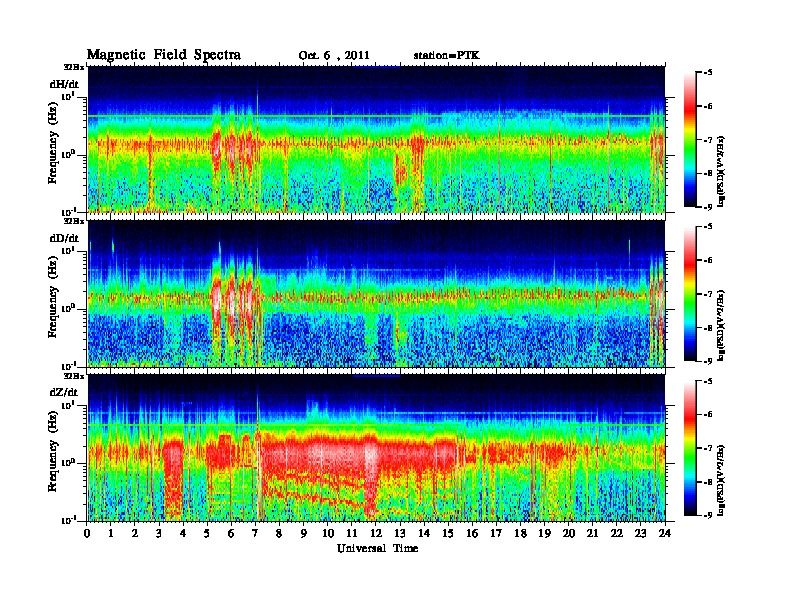Click the "-8" tick on dD/dt color scale
The width and height of the screenshot is (792, 612).
coord(708,327)
